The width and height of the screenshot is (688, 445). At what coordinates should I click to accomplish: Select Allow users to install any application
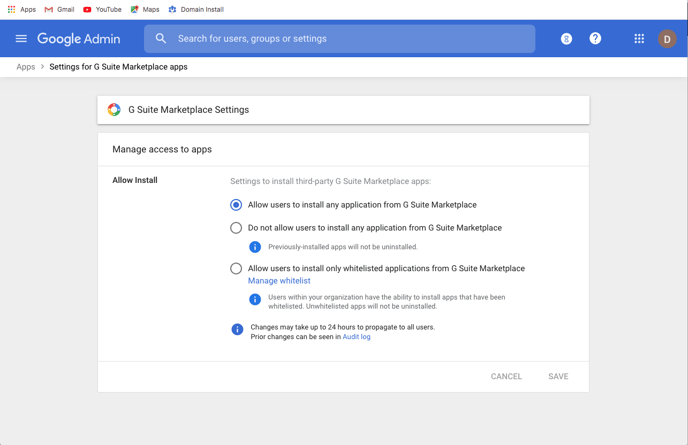pyautogui.click(x=236, y=205)
